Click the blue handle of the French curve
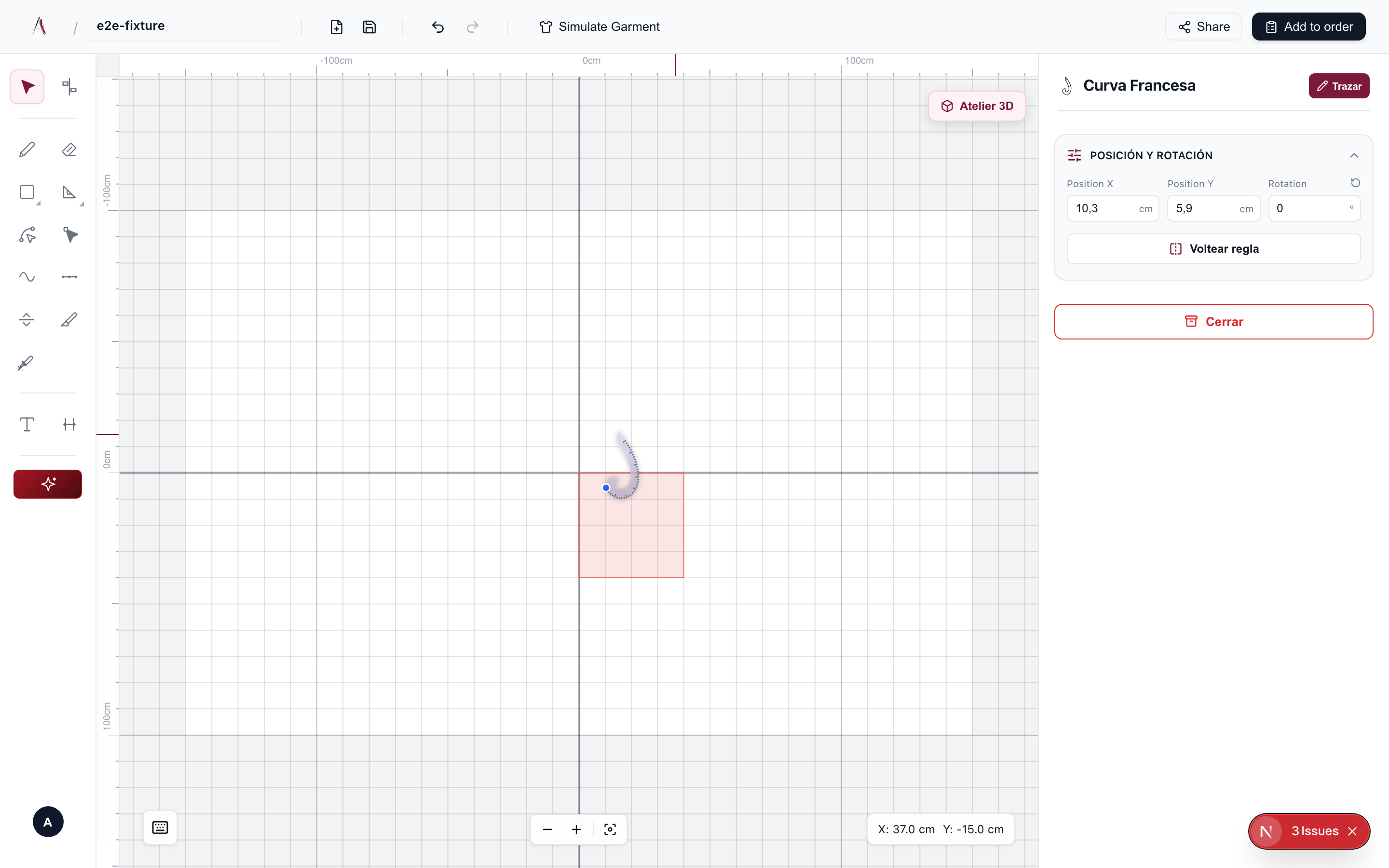This screenshot has height=868, width=1389. [x=606, y=488]
